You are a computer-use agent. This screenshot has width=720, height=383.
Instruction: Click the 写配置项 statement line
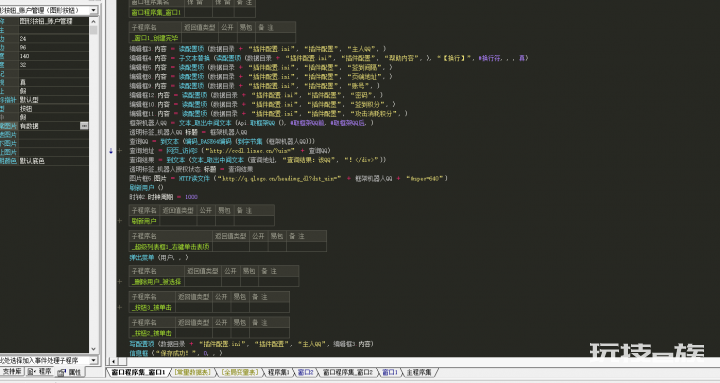pyautogui.click(x=252, y=344)
